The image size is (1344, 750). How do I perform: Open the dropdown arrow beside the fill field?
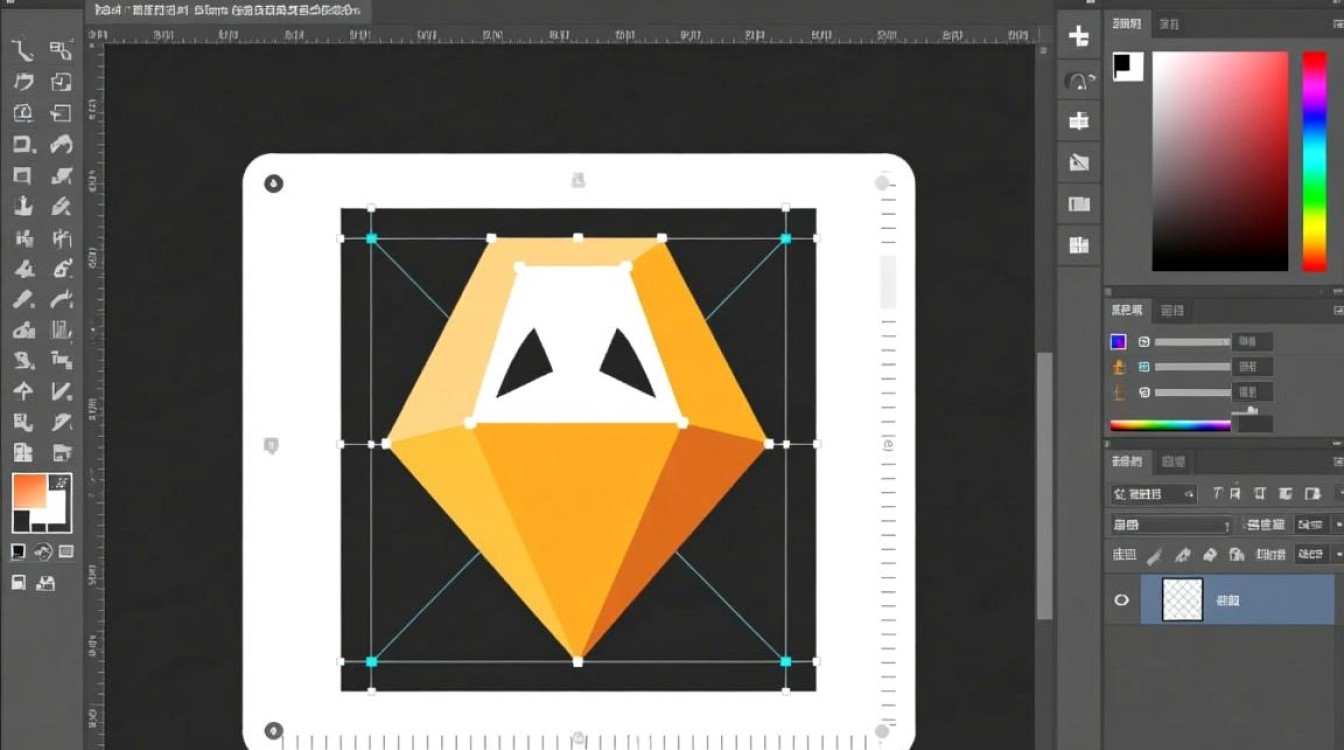[1338, 554]
